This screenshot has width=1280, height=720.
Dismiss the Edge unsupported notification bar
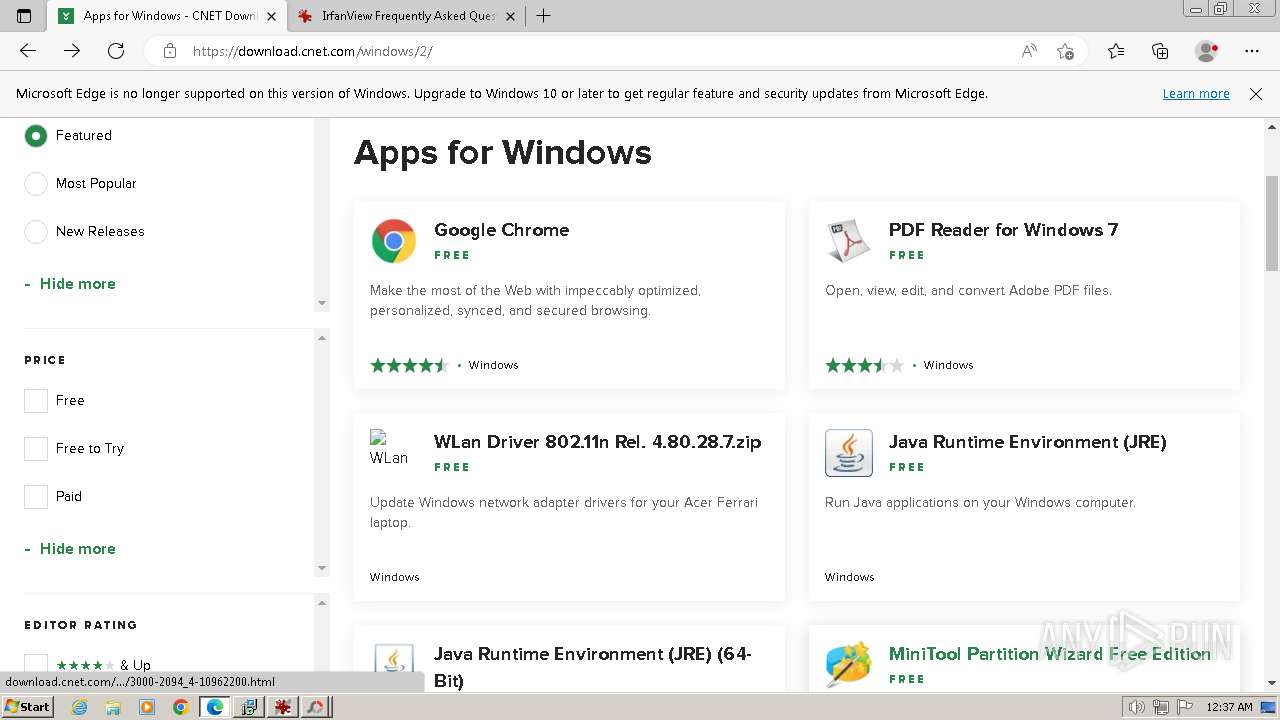1256,94
